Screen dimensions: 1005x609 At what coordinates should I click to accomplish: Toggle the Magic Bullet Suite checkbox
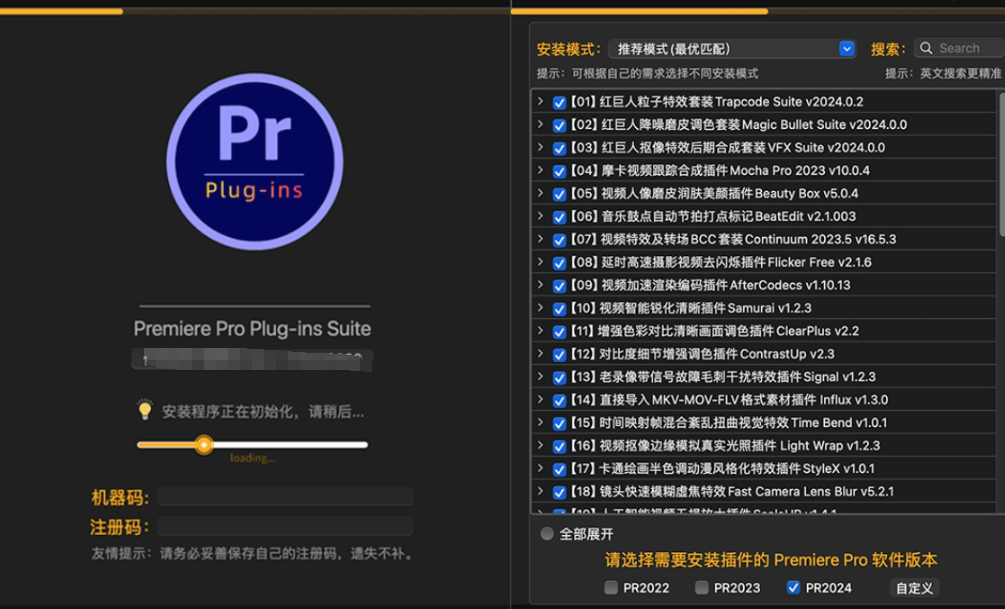559,126
